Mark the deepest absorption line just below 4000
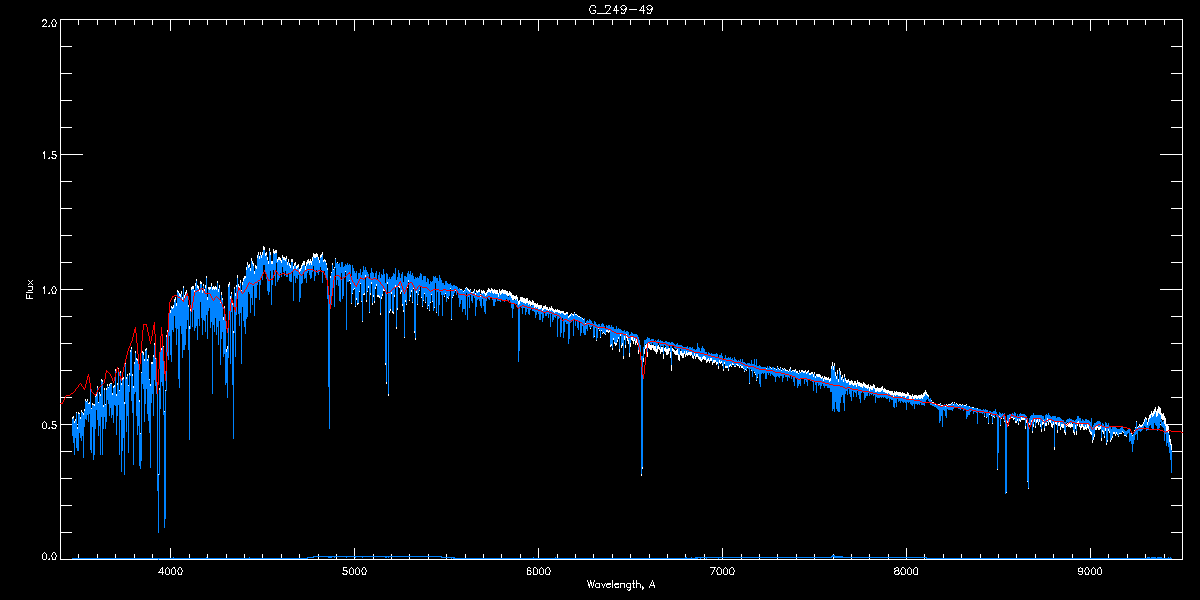Image resolution: width=1200 pixels, height=600 pixels. [x=158, y=525]
